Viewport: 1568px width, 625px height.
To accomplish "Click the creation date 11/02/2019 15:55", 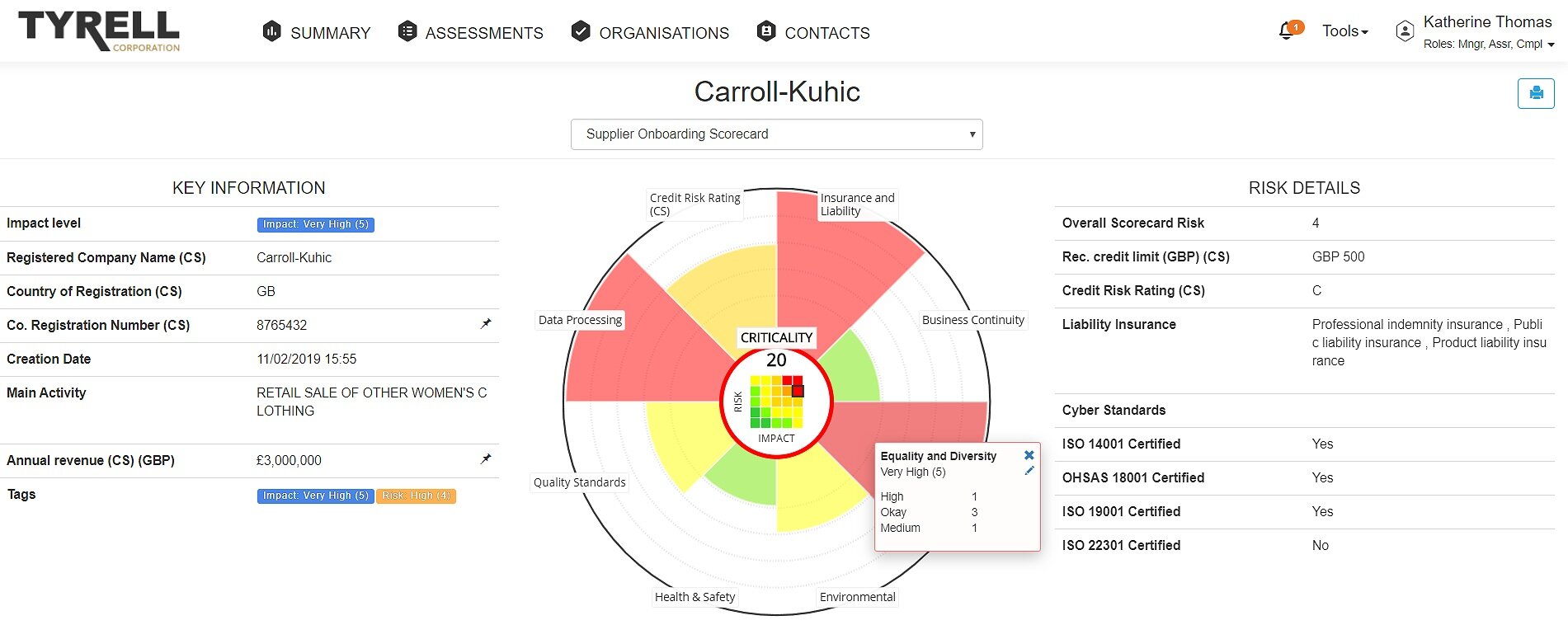I will [307, 359].
